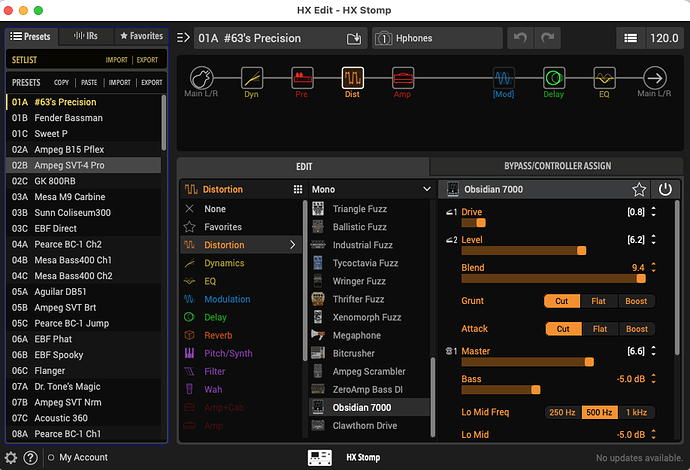The height and width of the screenshot is (470, 690).
Task: Toggle Obsidian 7000 bypass power button
Action: (x=665, y=190)
